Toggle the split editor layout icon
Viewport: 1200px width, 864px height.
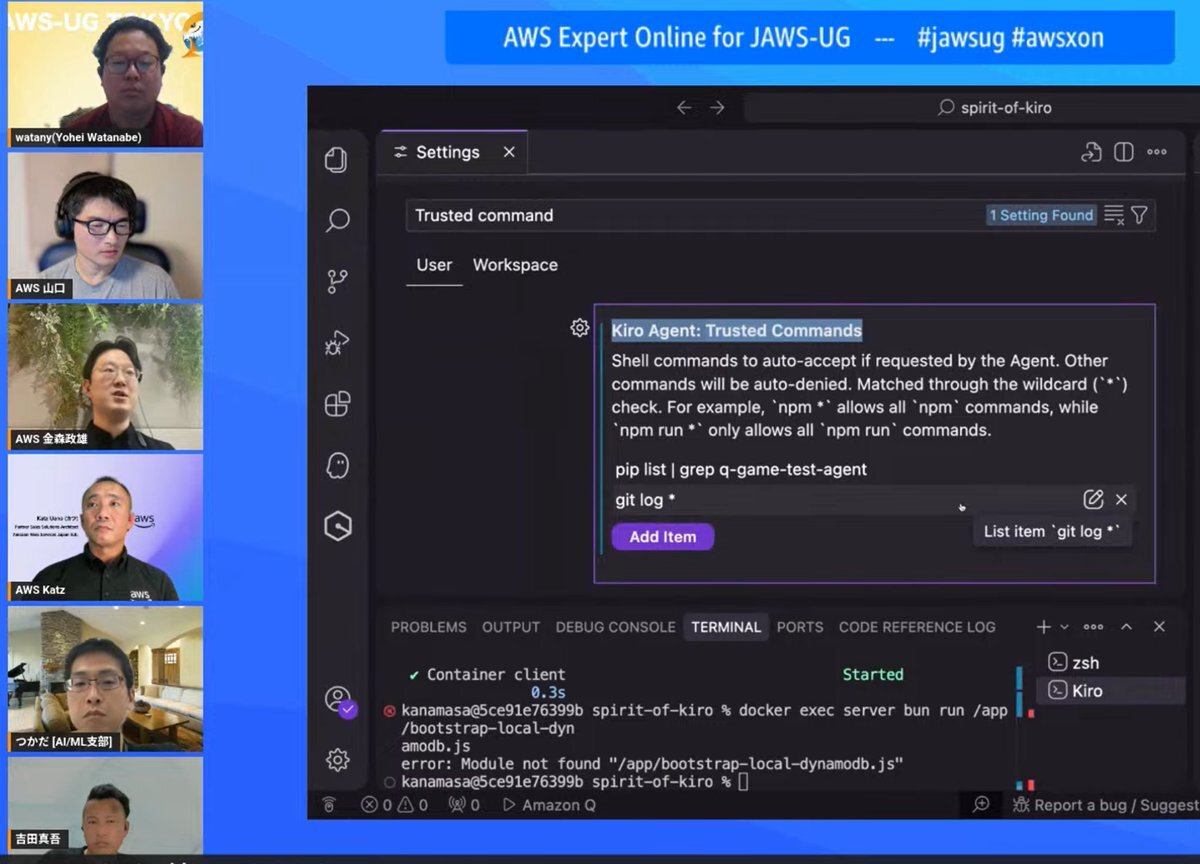coord(1124,152)
